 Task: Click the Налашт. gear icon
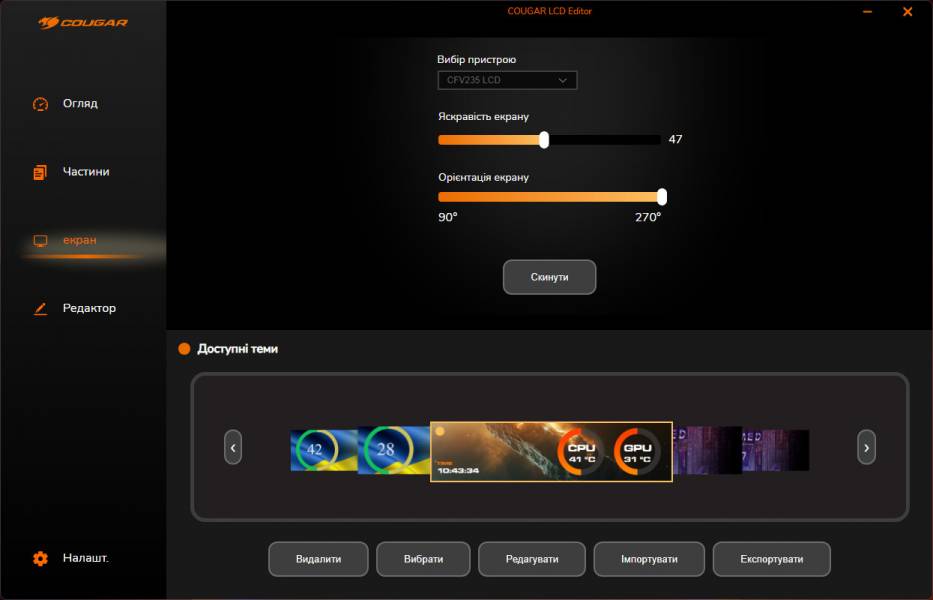40,559
